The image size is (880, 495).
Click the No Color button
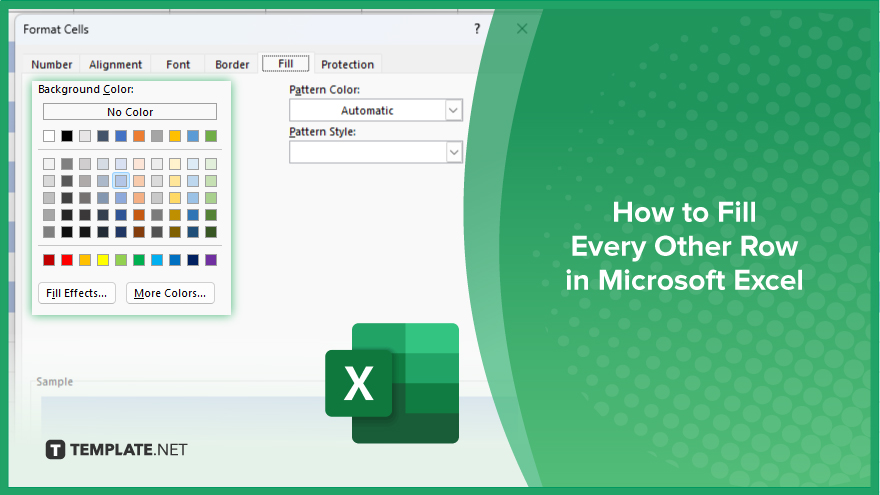(130, 112)
